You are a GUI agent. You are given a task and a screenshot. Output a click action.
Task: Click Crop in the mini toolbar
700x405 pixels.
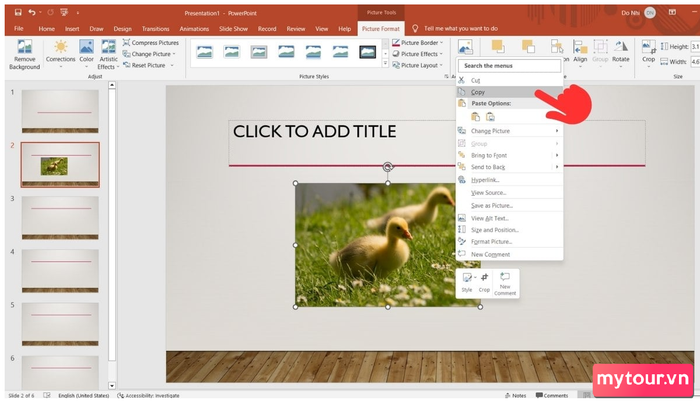click(x=484, y=282)
